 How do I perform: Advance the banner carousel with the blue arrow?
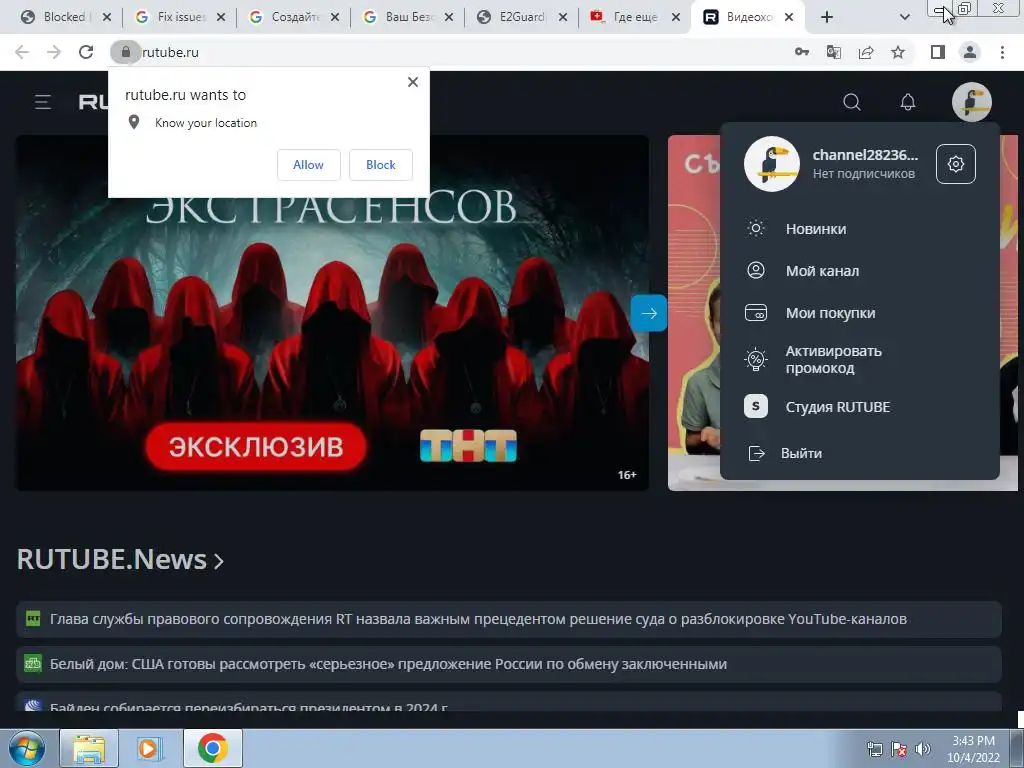(648, 313)
